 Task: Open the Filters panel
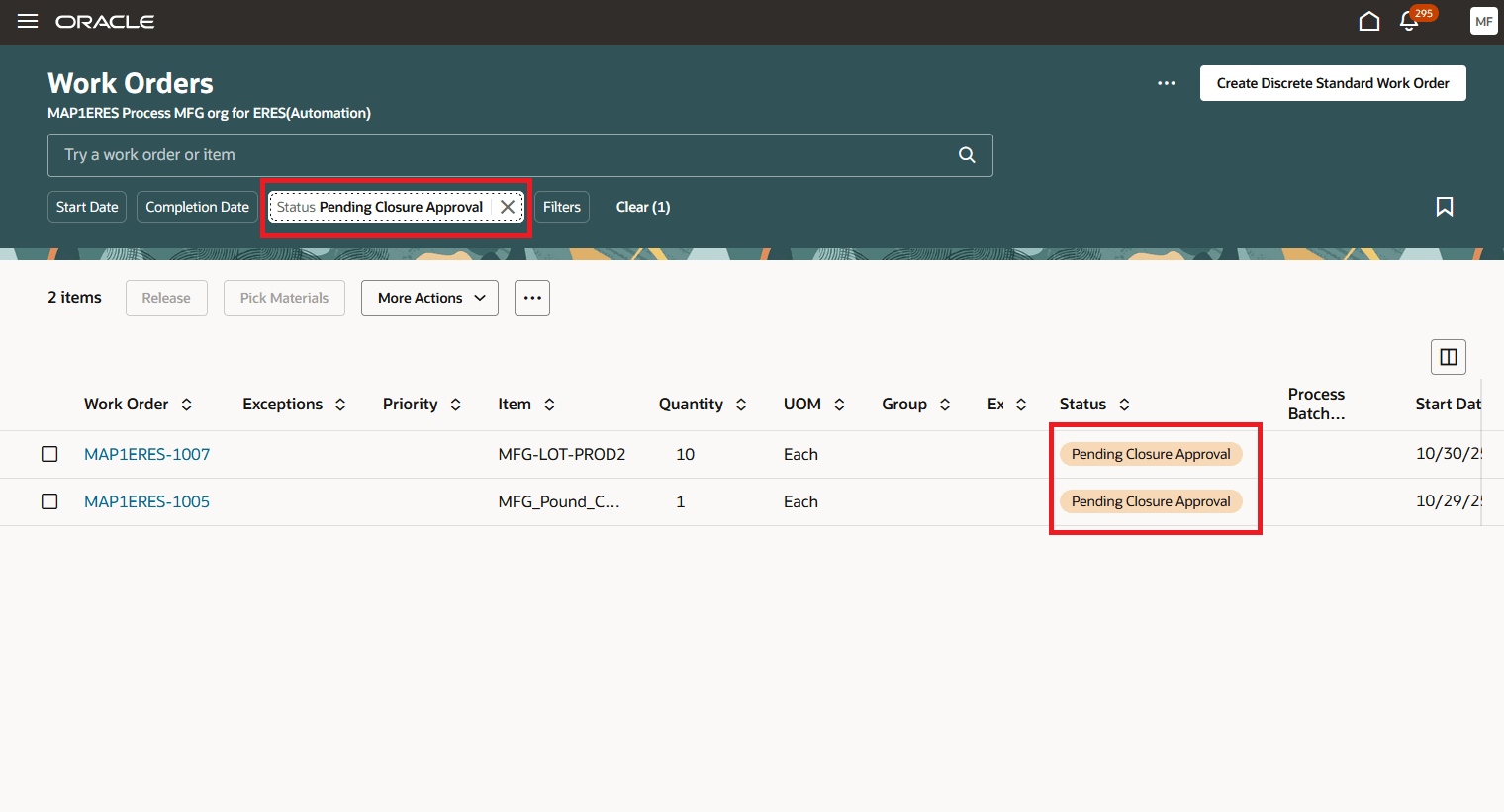coord(562,207)
